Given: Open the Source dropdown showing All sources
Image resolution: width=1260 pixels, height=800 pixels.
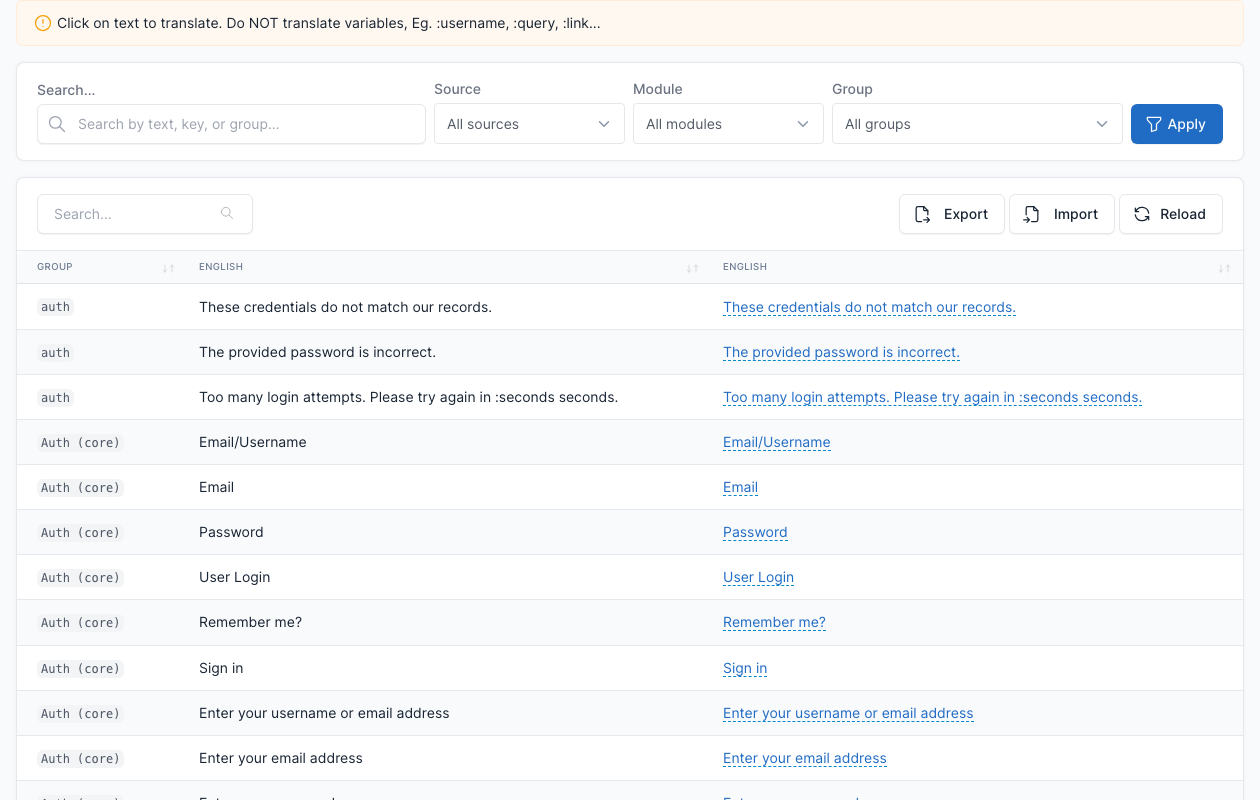Looking at the screenshot, I should pyautogui.click(x=529, y=124).
